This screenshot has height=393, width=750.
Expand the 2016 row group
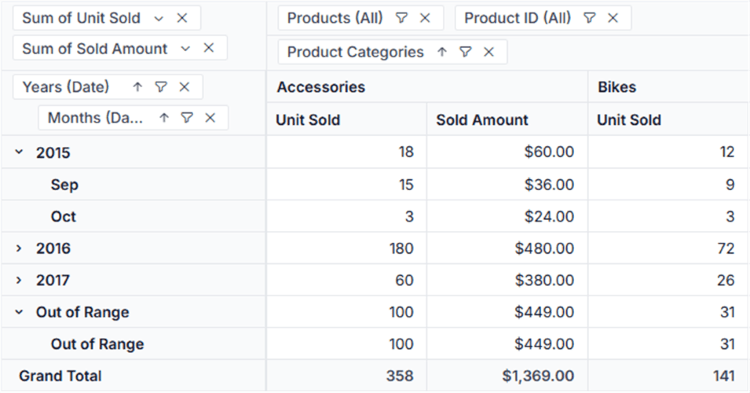pos(19,248)
